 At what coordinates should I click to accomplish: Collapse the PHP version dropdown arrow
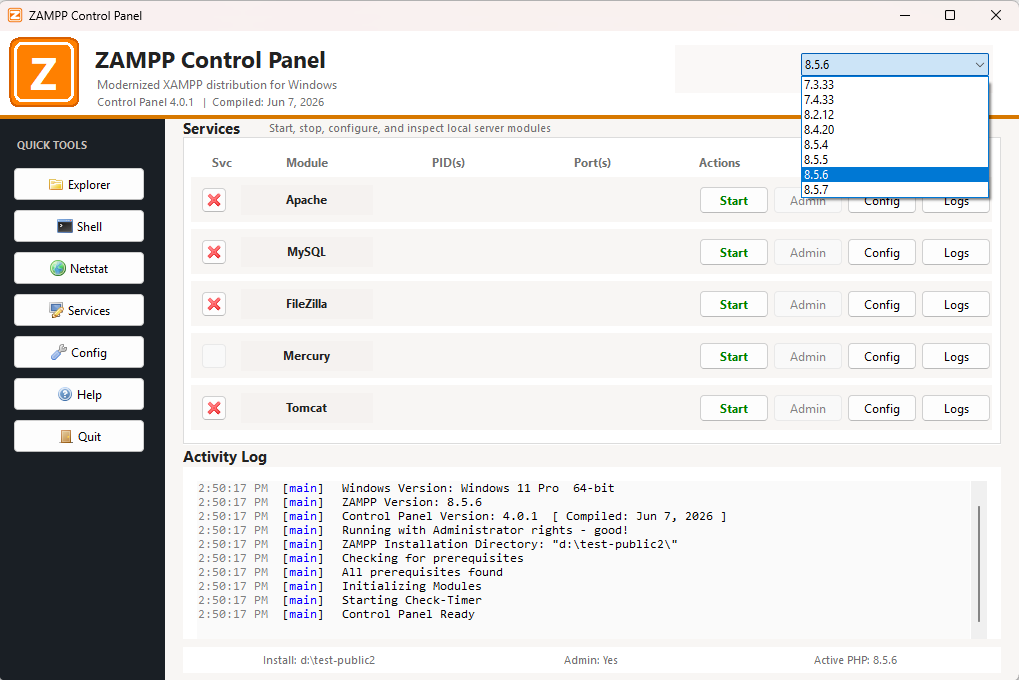(979, 64)
